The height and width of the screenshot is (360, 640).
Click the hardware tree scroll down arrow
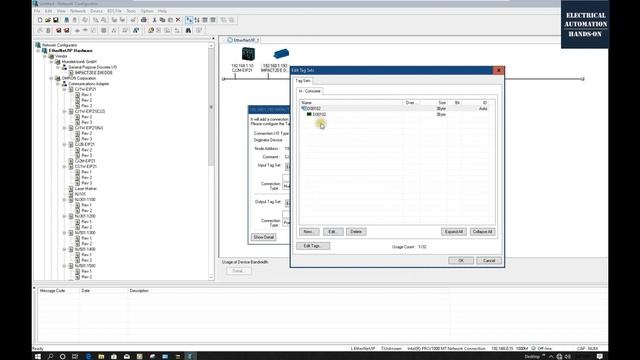[211, 278]
